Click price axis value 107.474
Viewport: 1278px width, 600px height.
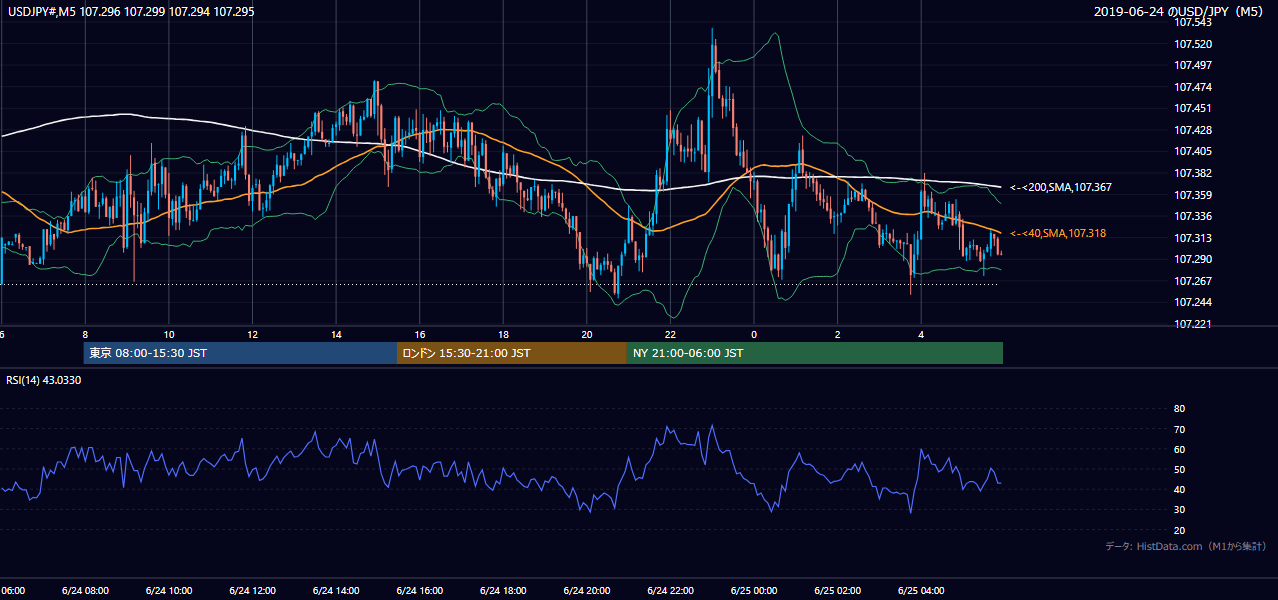(x=1192, y=87)
